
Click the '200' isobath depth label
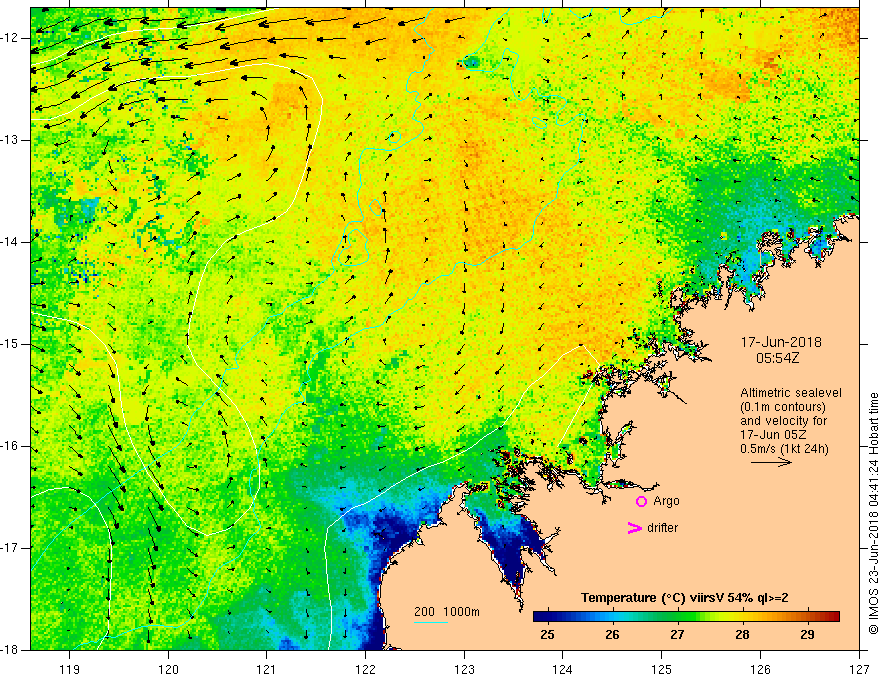tap(424, 612)
